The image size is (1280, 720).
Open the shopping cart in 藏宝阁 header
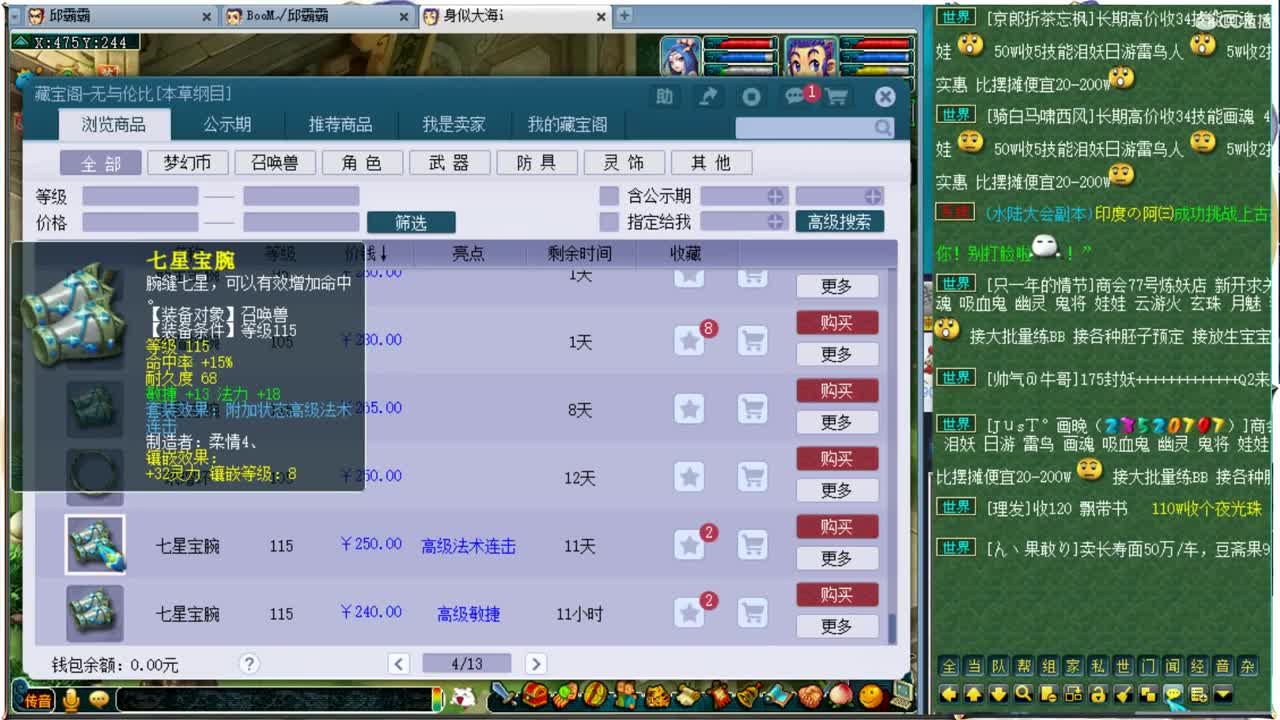click(x=836, y=96)
